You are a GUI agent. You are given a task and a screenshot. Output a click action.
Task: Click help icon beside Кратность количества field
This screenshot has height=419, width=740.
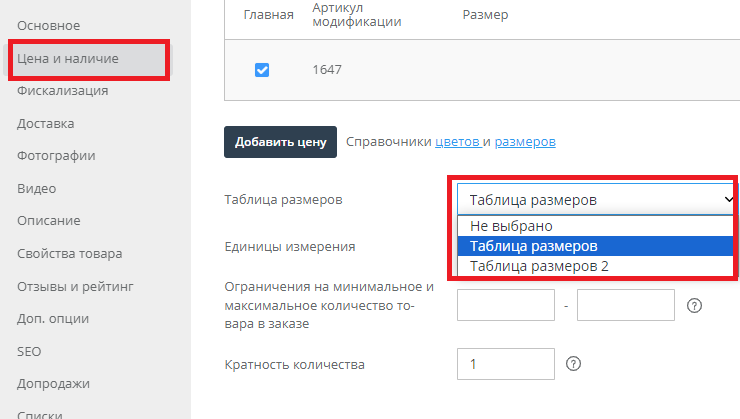(574, 364)
